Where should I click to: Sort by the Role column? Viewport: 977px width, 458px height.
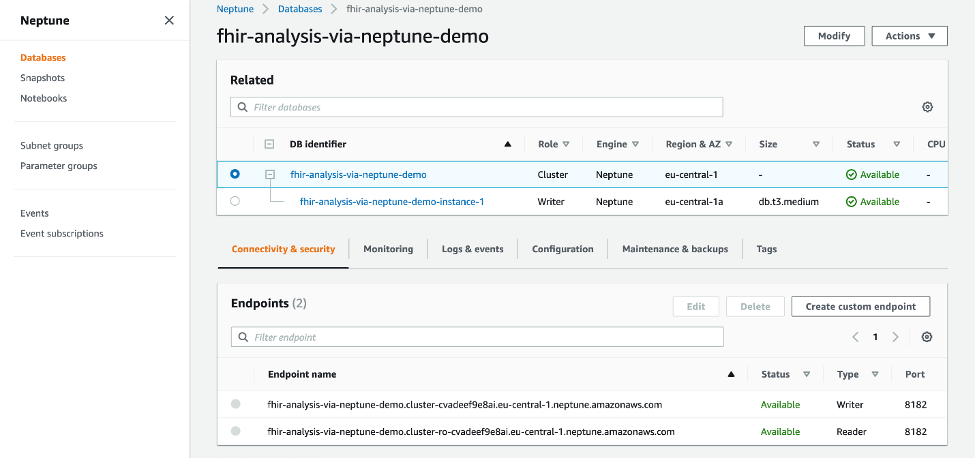pyautogui.click(x=566, y=145)
